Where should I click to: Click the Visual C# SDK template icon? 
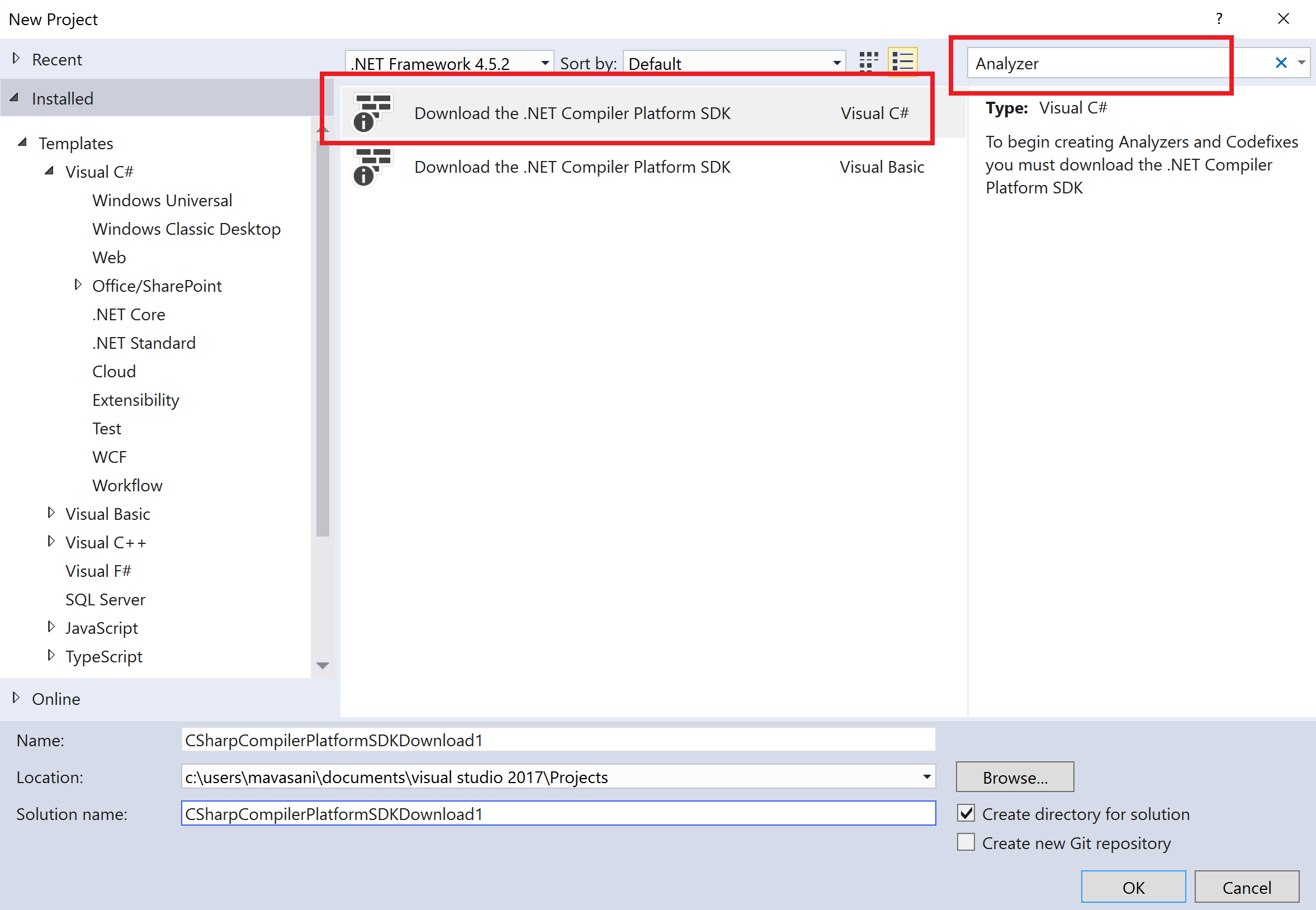tap(372, 113)
